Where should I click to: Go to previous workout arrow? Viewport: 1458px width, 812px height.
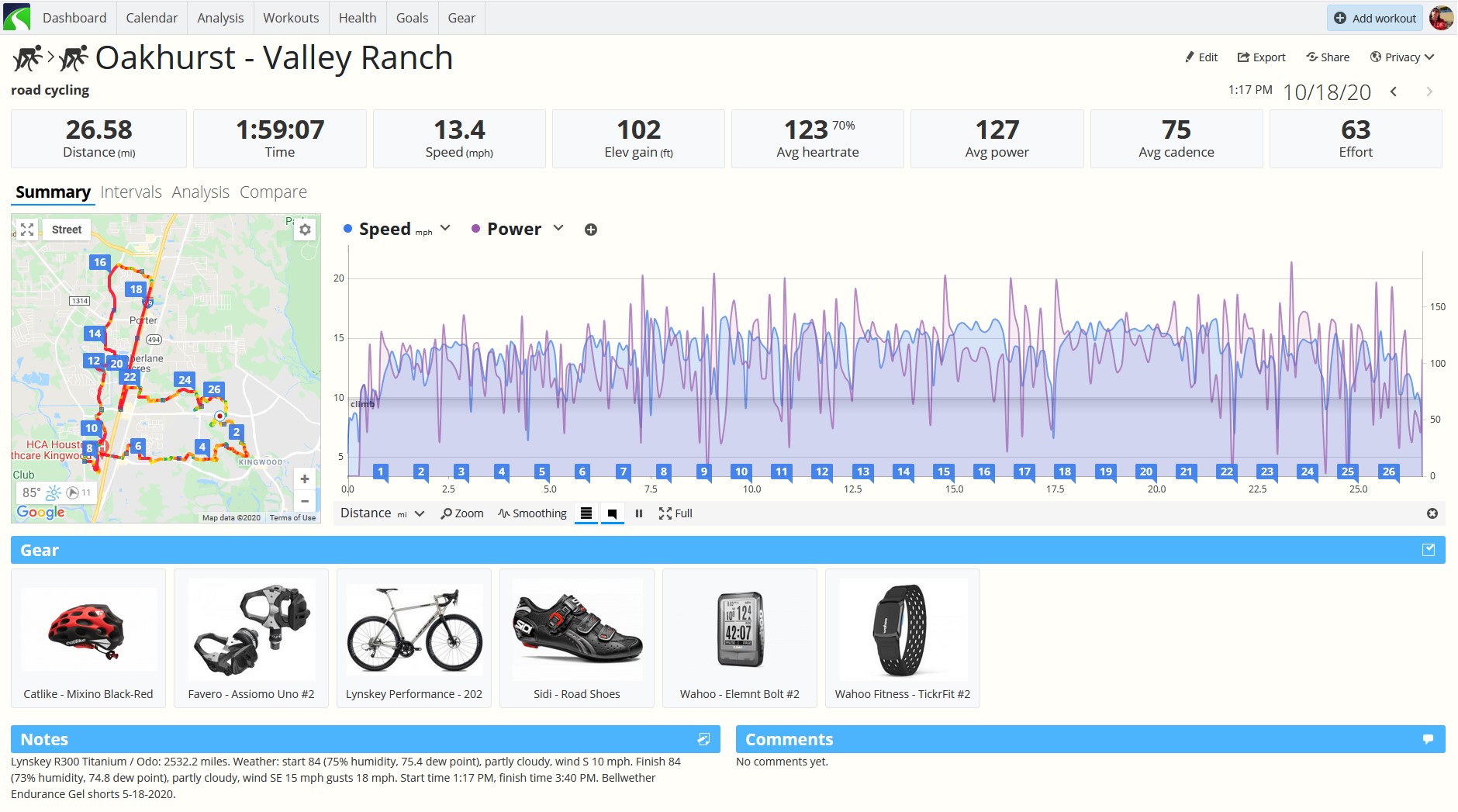tap(1394, 92)
